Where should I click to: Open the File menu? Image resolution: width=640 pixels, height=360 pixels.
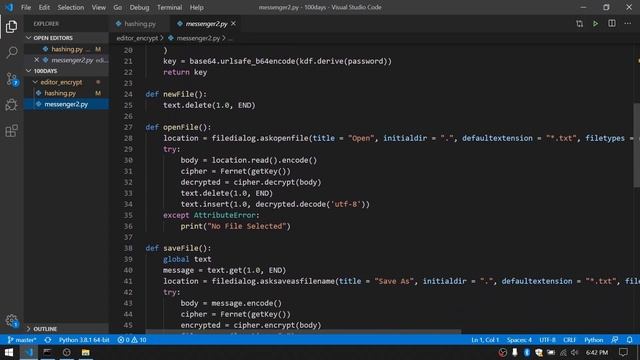click(26, 7)
